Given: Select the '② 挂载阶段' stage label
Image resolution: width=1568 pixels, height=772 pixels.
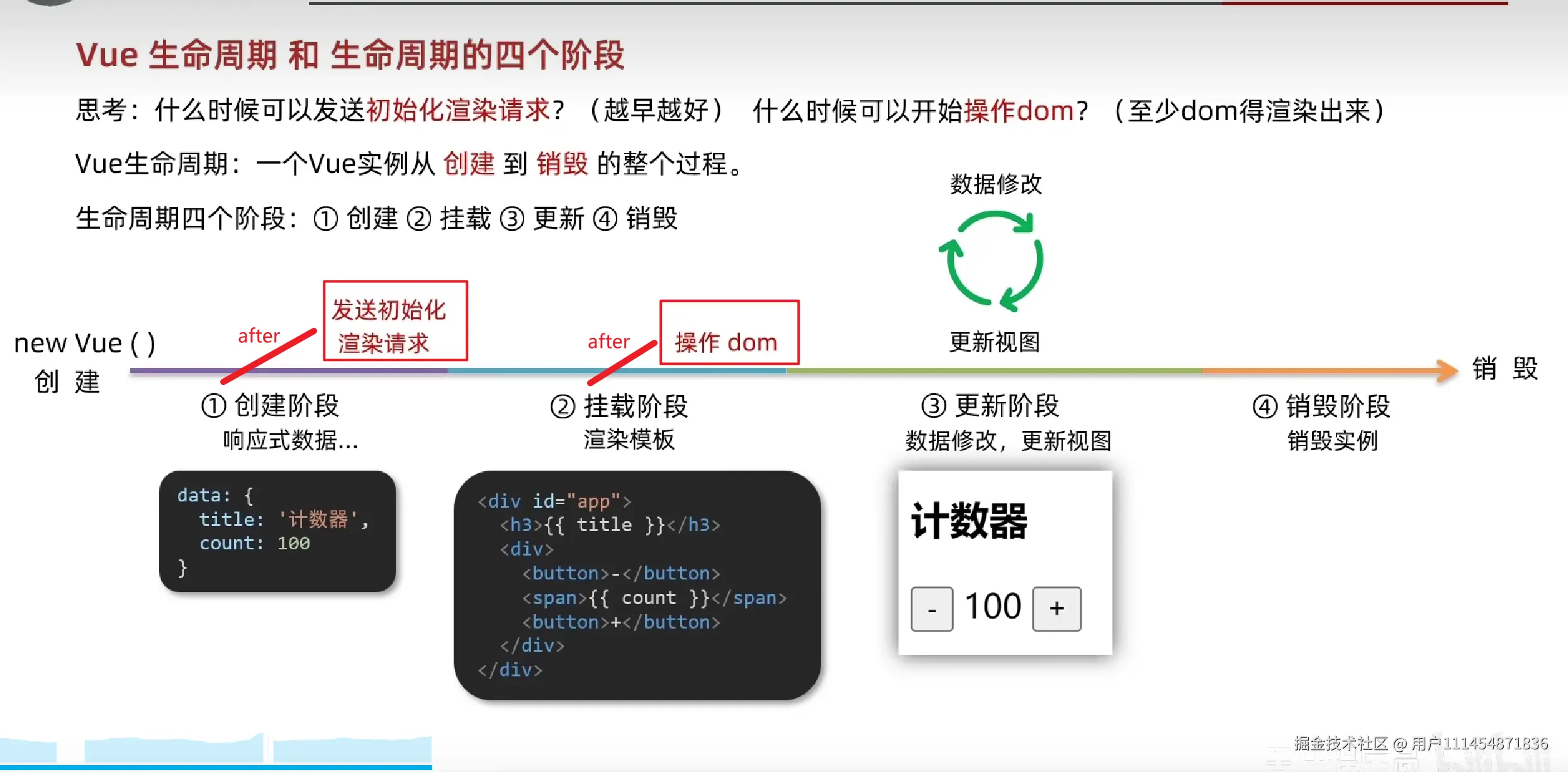Looking at the screenshot, I should click(620, 406).
